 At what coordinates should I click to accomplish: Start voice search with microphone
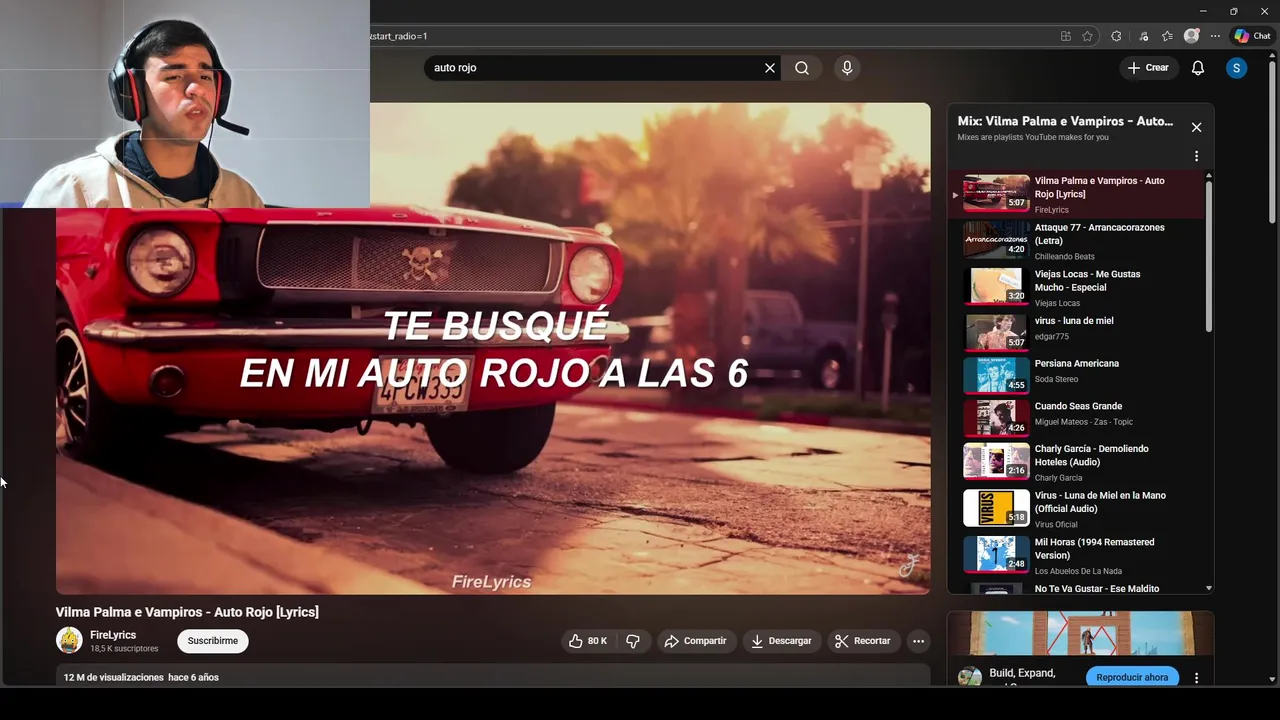[x=847, y=68]
